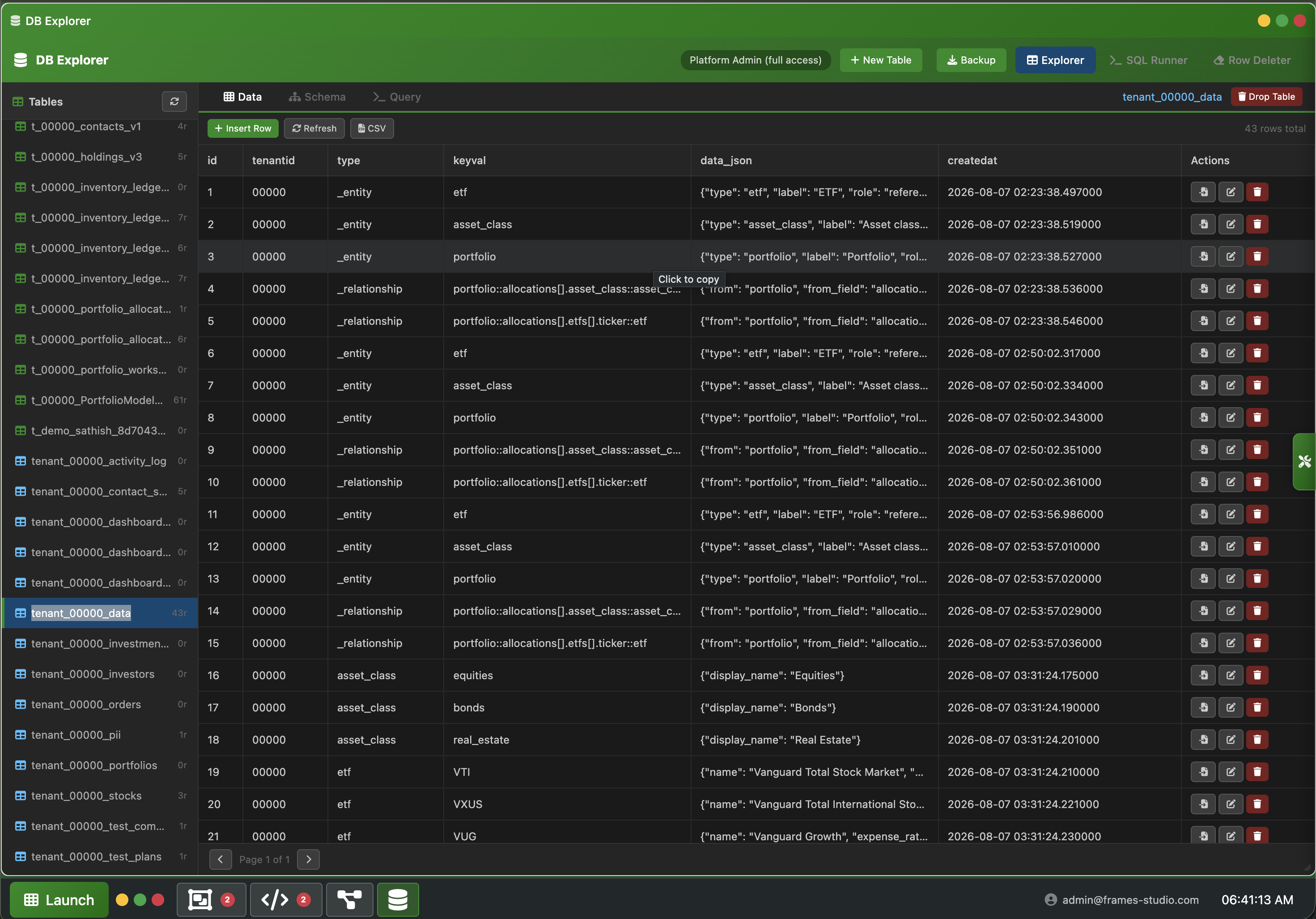Edit row 15 with pencil icon
This screenshot has height=919, width=1316.
coord(1230,643)
